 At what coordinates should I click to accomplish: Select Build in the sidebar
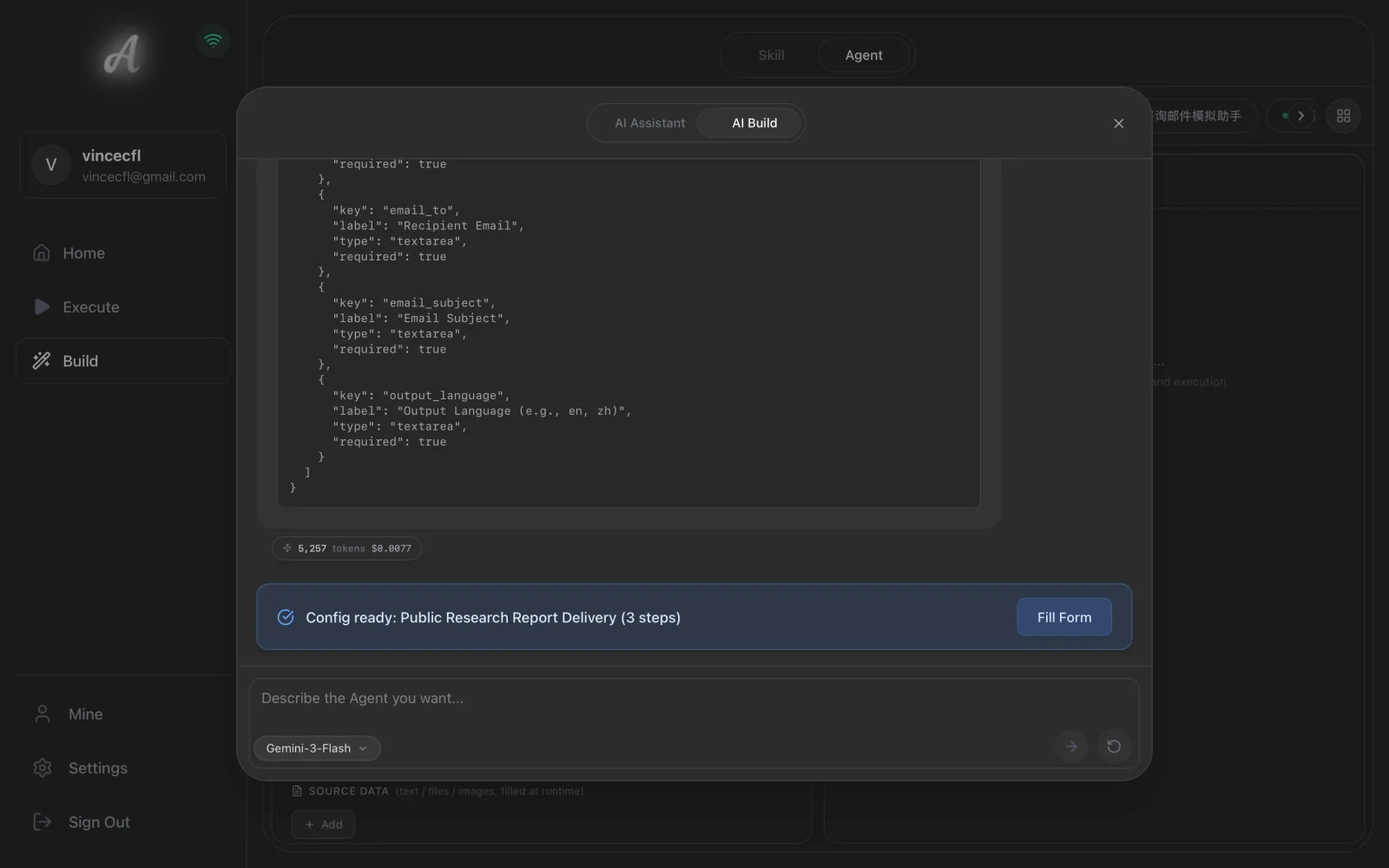click(122, 360)
